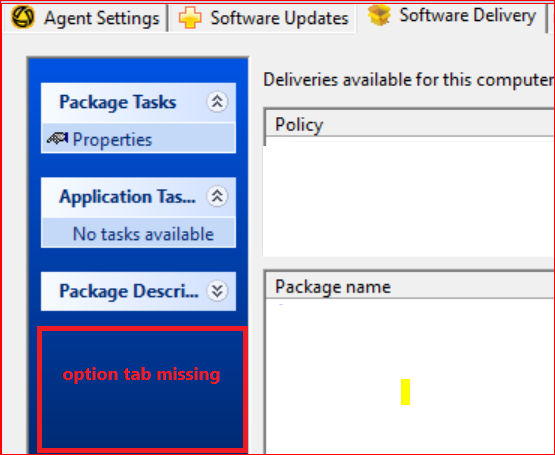Click the No tasks available entry
This screenshot has height=455, width=555.
click(x=143, y=234)
